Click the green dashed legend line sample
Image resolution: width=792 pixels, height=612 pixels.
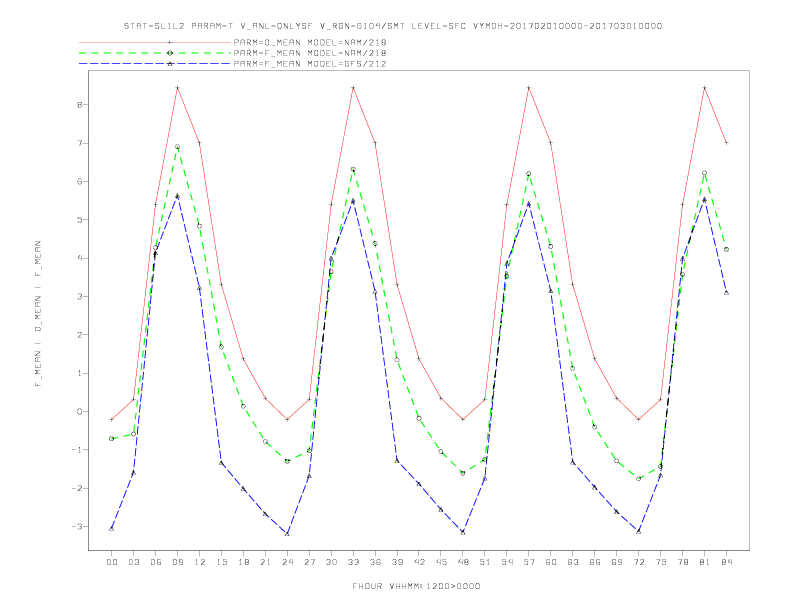tap(155, 53)
